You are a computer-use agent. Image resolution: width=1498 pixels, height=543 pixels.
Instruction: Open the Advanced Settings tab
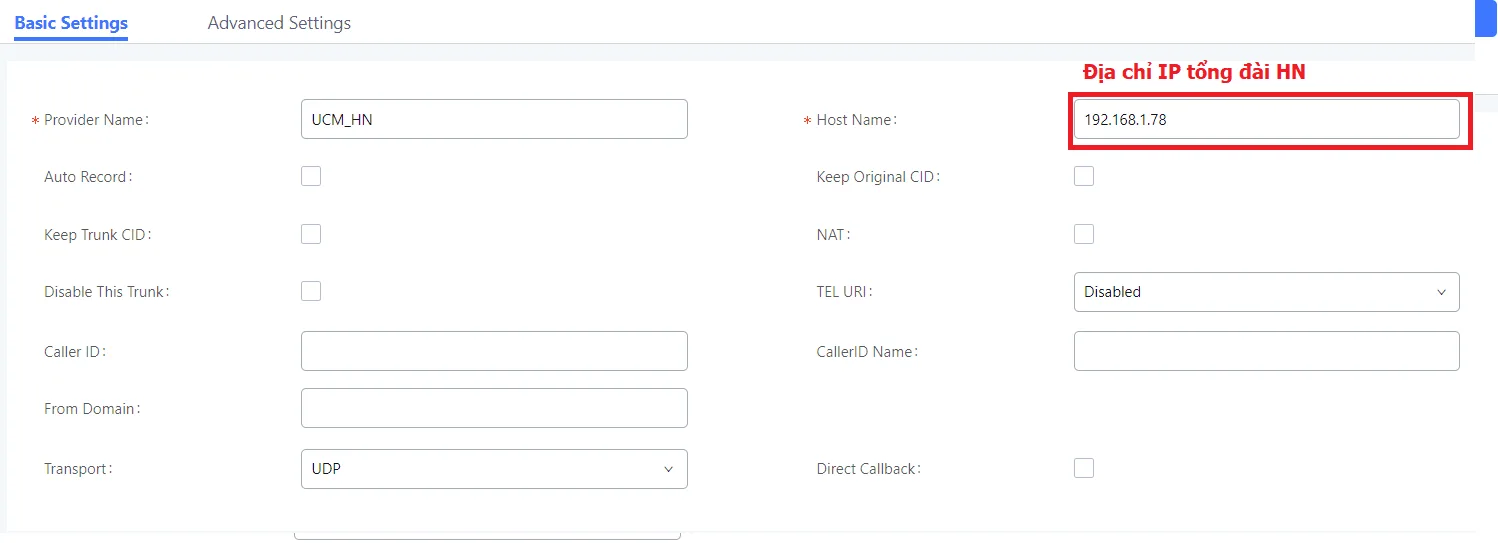click(279, 22)
